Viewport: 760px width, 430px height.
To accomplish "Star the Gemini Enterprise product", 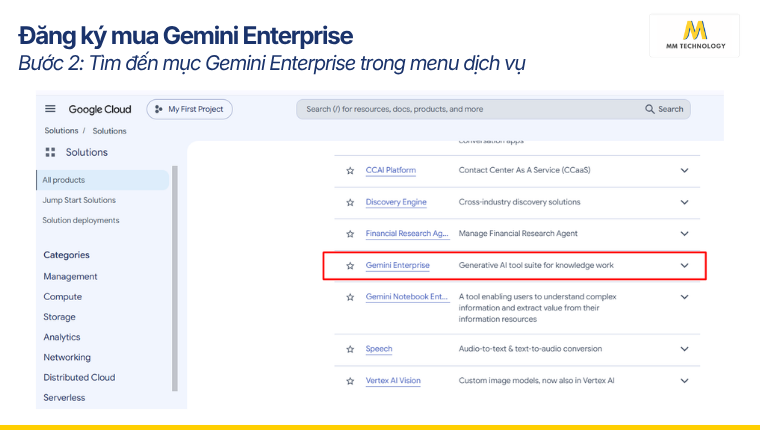I will tap(350, 266).
